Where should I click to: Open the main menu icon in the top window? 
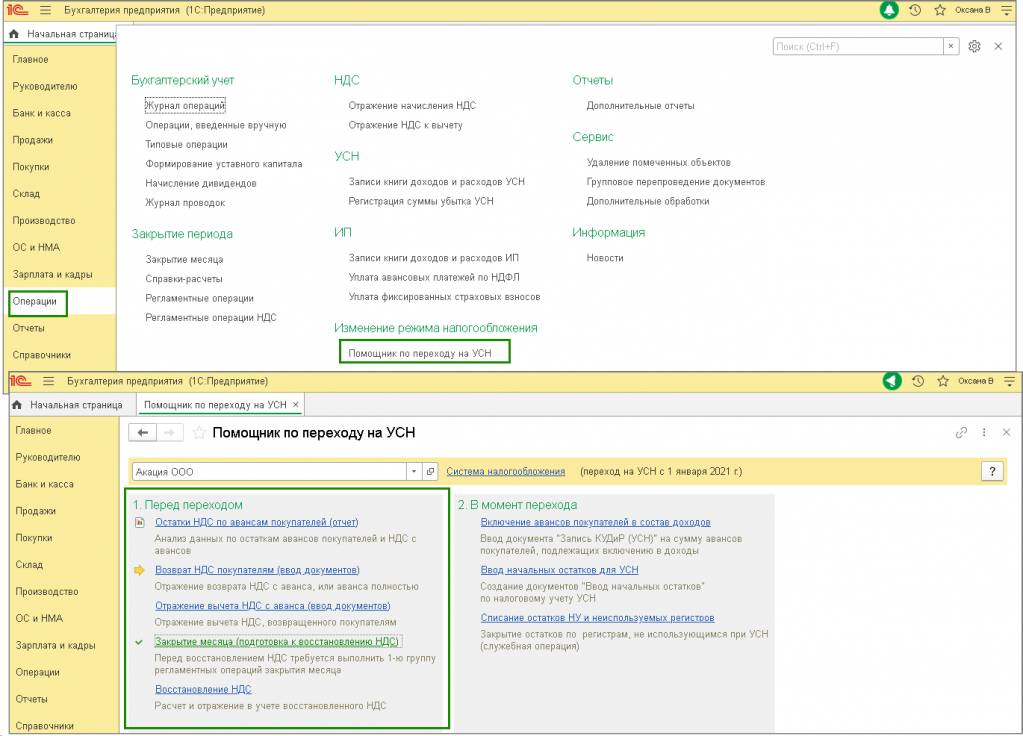(x=45, y=10)
